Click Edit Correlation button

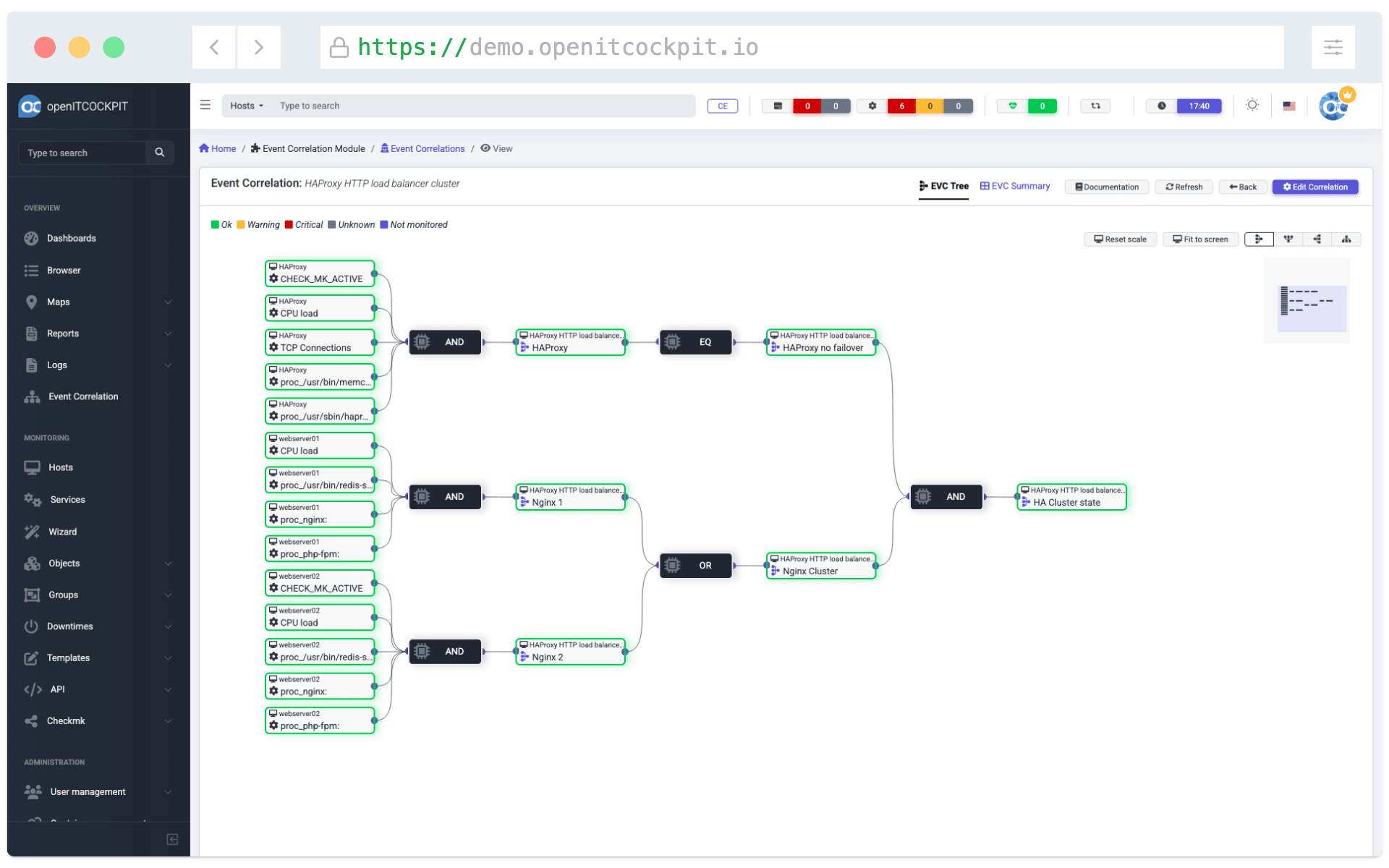[x=1315, y=187]
